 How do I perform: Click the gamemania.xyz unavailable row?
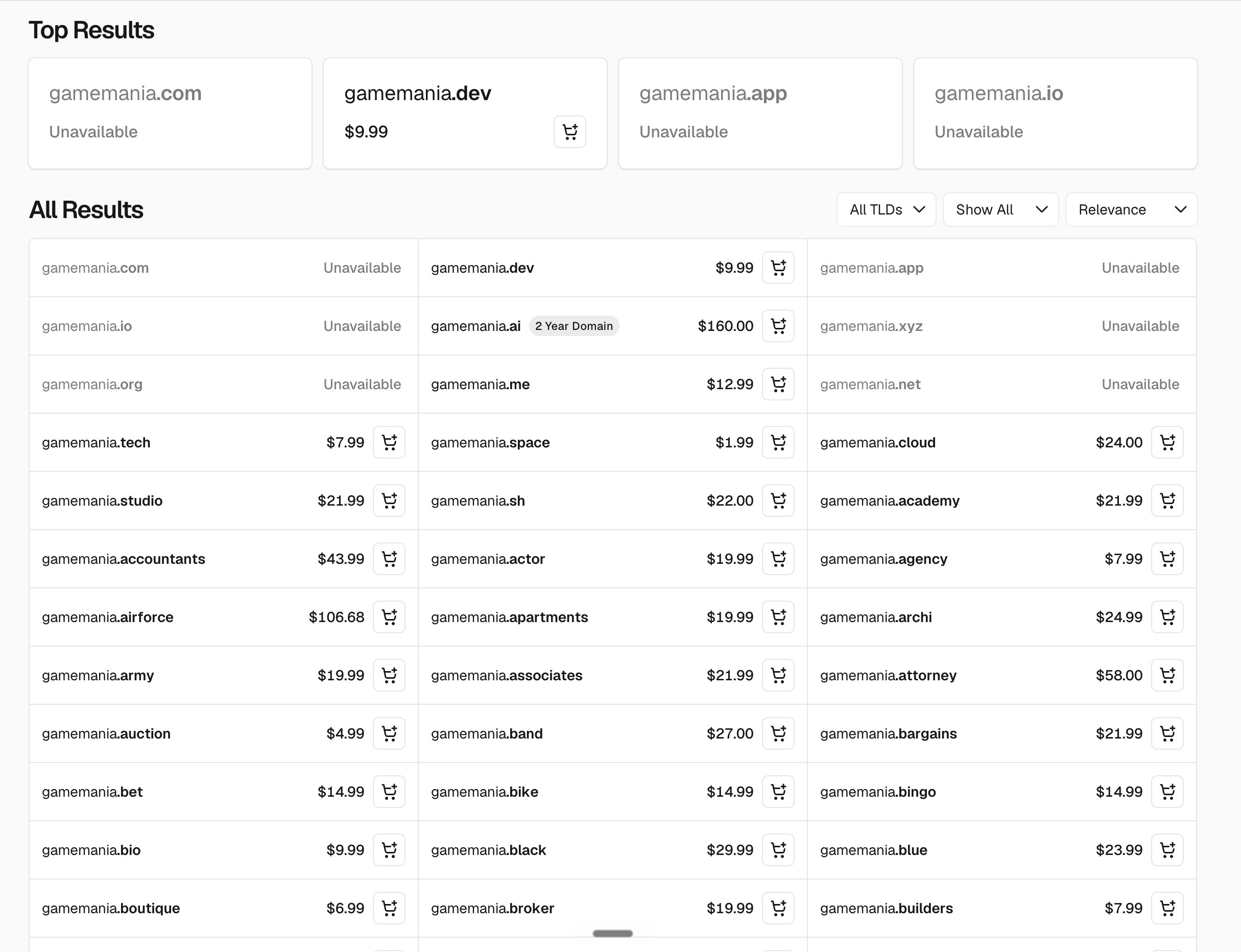[1002, 326]
